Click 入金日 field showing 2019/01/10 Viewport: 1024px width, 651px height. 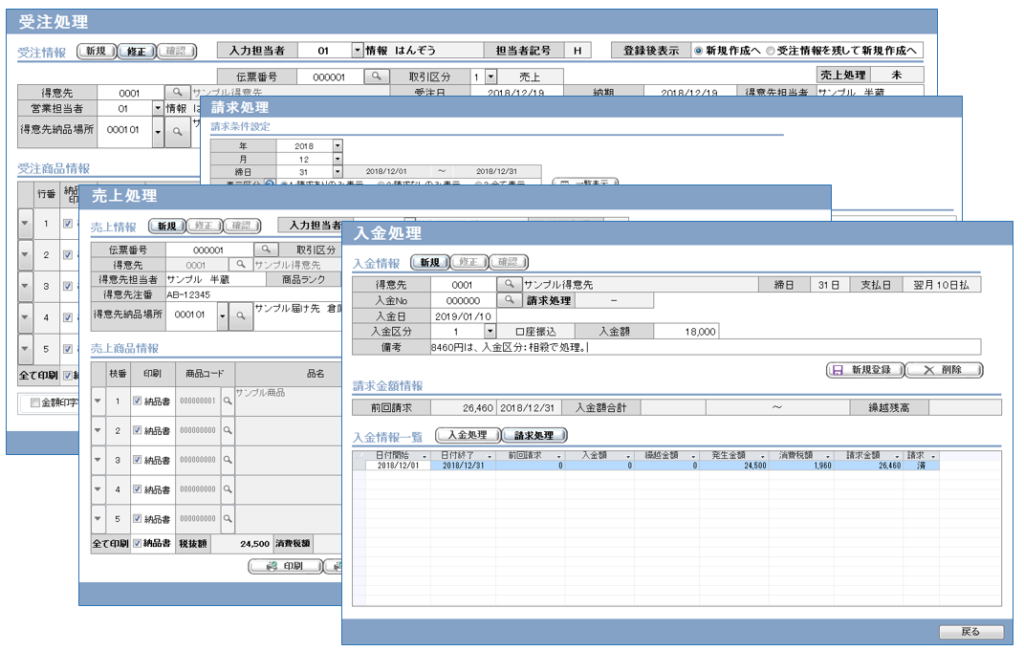463,316
